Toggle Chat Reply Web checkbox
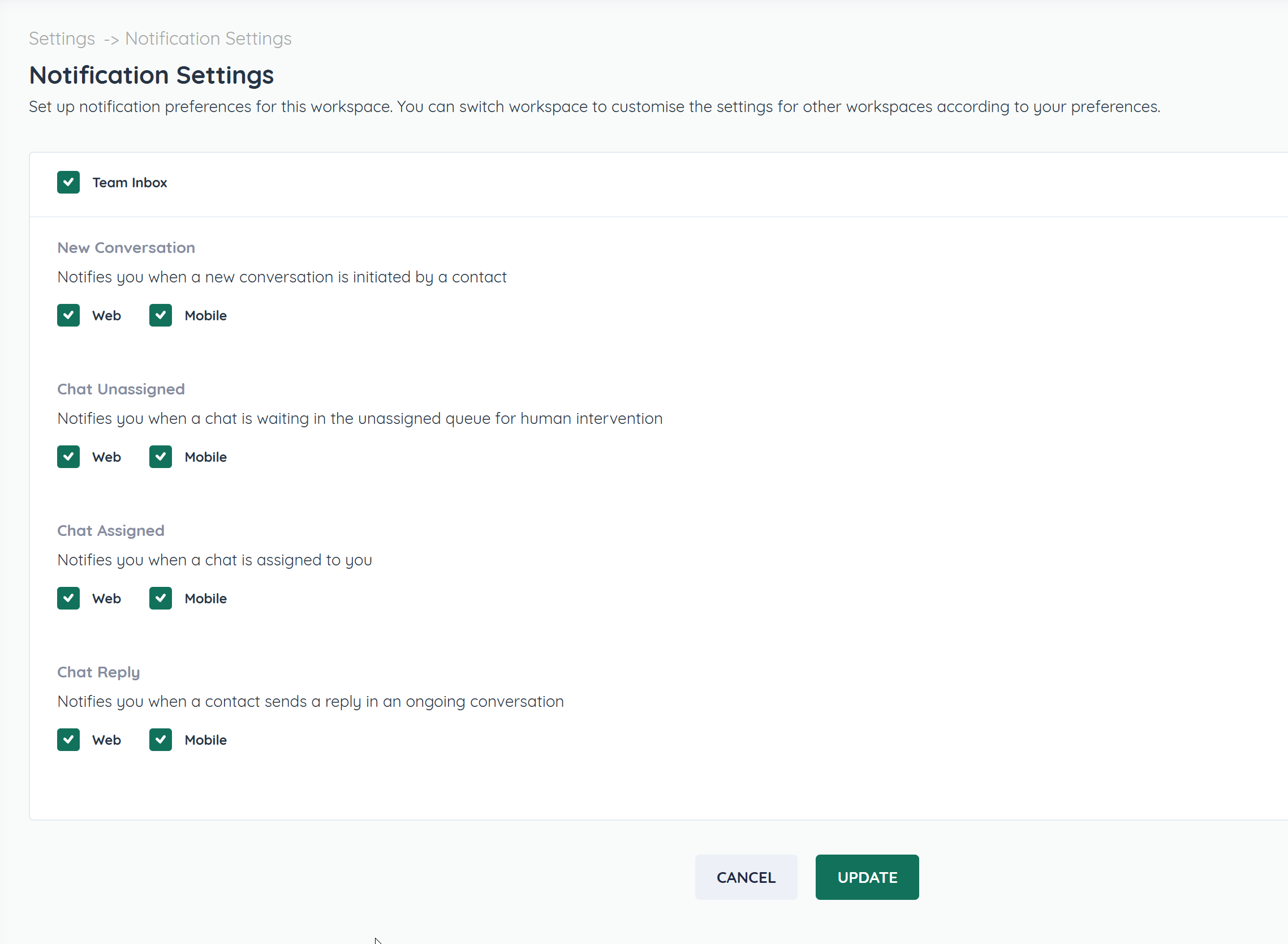Screen dimensions: 1288x944 point(68,740)
